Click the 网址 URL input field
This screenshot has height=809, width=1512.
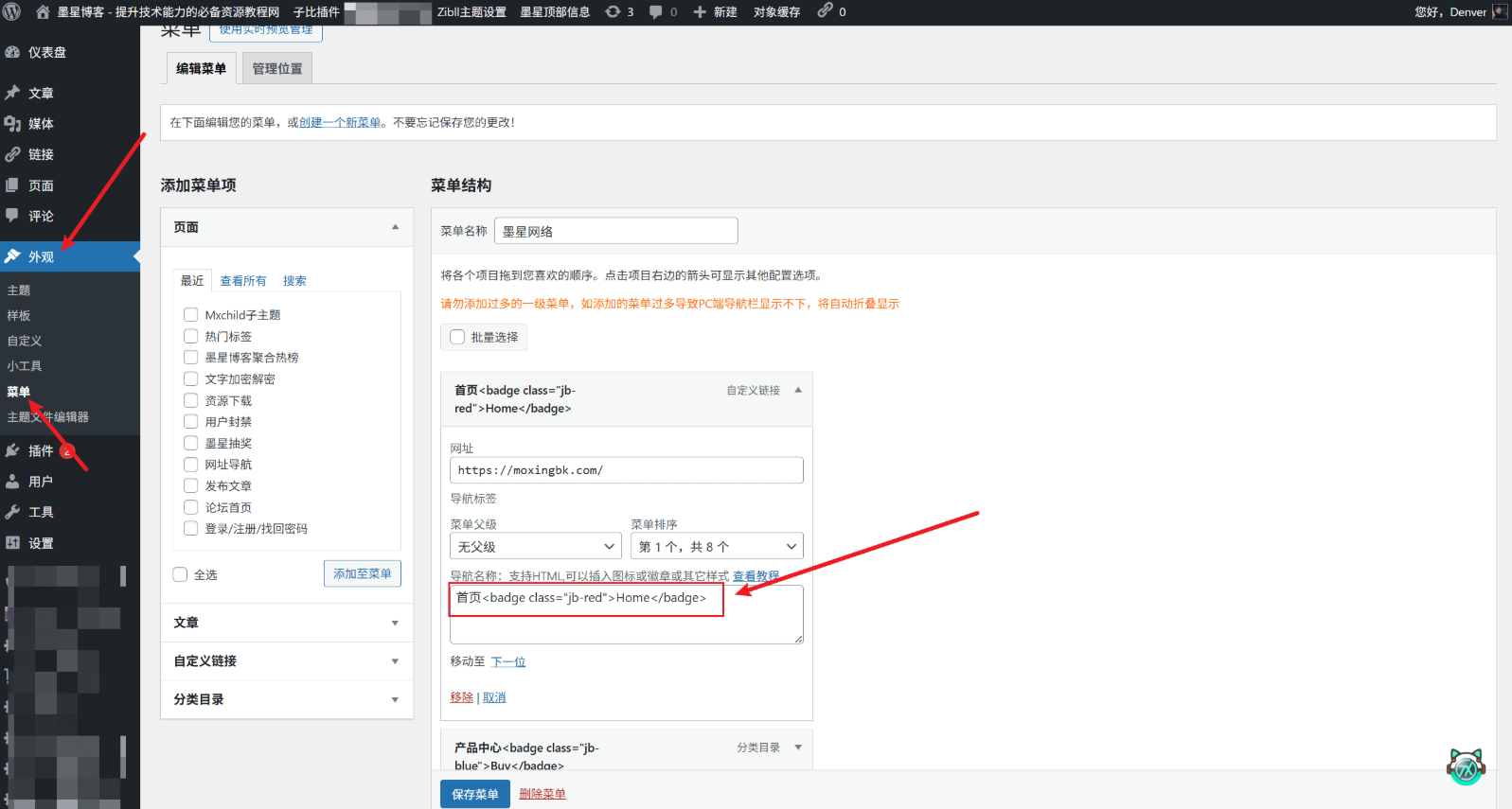[627, 470]
